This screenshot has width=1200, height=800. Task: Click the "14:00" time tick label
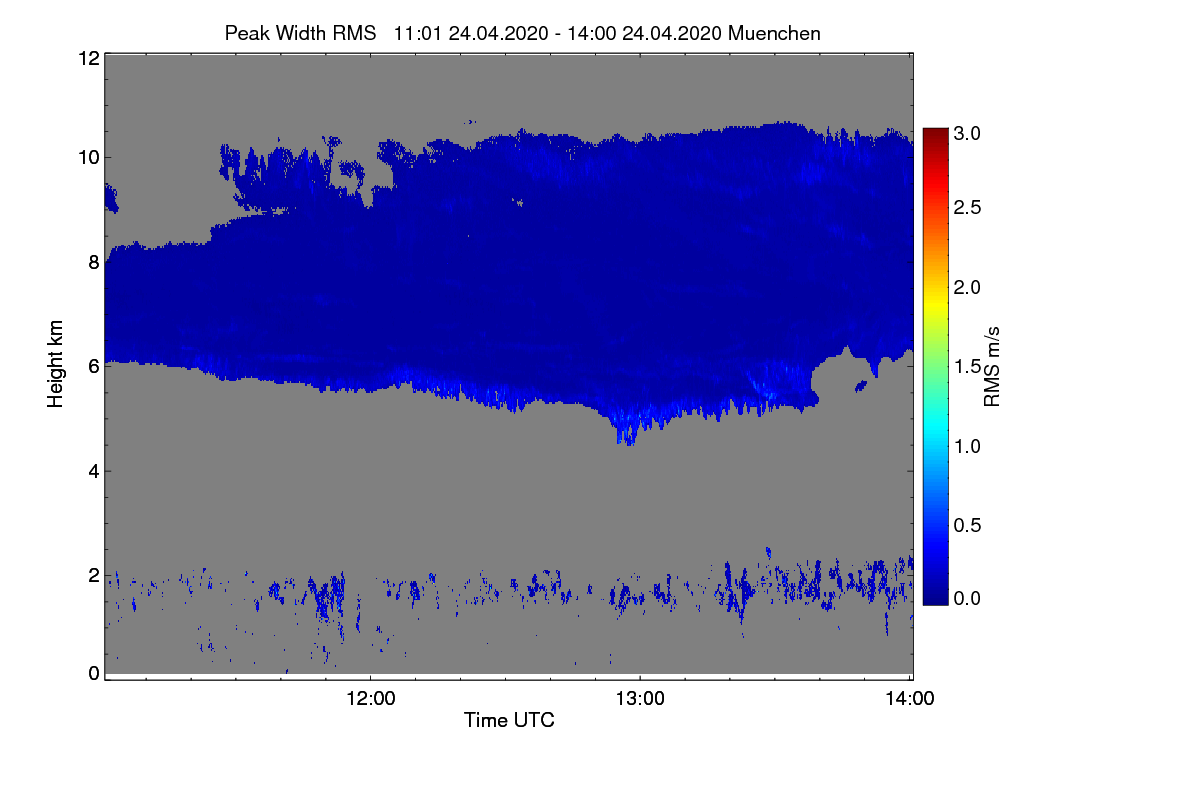(x=908, y=698)
